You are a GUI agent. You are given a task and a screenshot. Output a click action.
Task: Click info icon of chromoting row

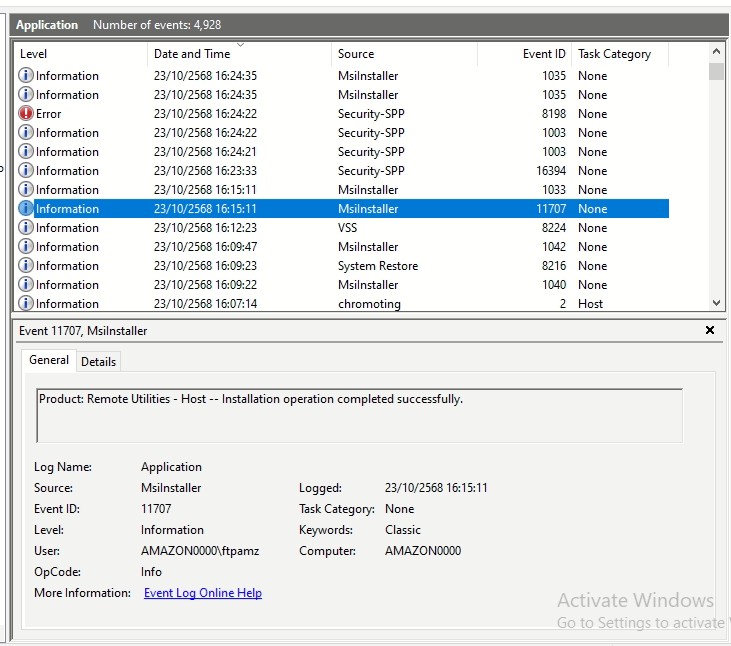[x=26, y=303]
